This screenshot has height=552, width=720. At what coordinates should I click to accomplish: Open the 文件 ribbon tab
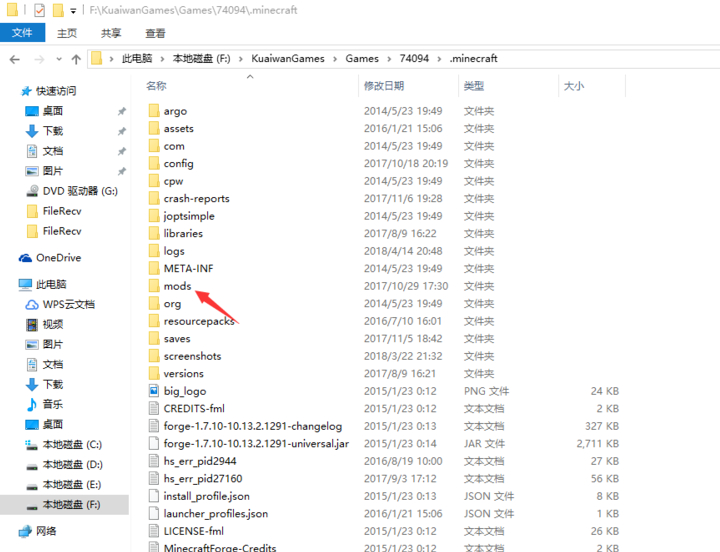[x=22, y=33]
